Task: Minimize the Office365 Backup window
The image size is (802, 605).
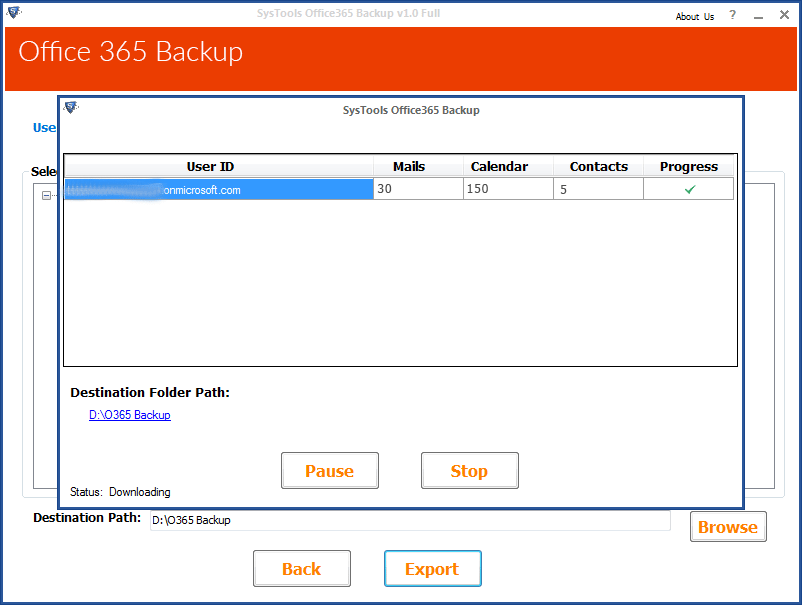Action: (x=759, y=15)
